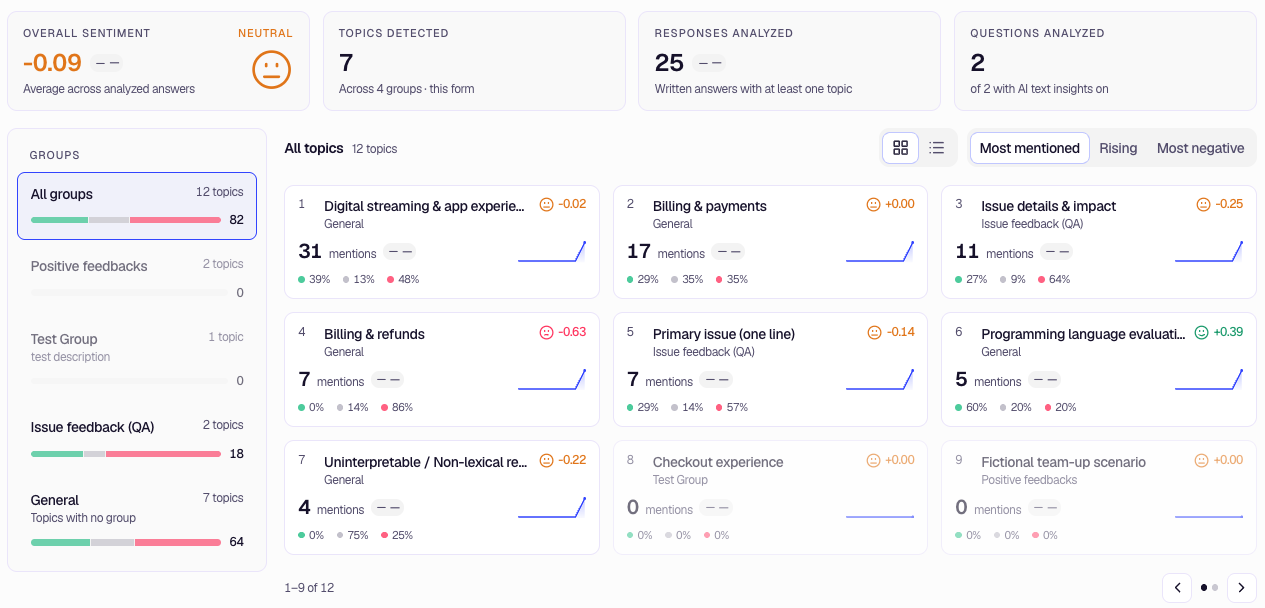Click the trend sparkline on Issue details & impact
This screenshot has width=1265, height=608.
click(x=1209, y=252)
